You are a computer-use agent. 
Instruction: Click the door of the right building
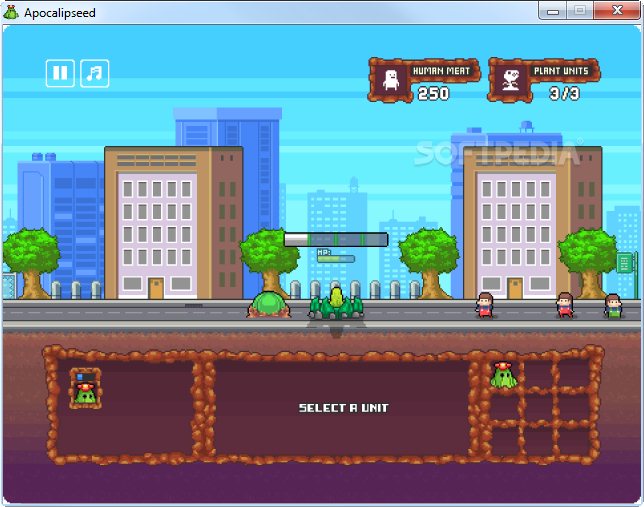coord(515,288)
